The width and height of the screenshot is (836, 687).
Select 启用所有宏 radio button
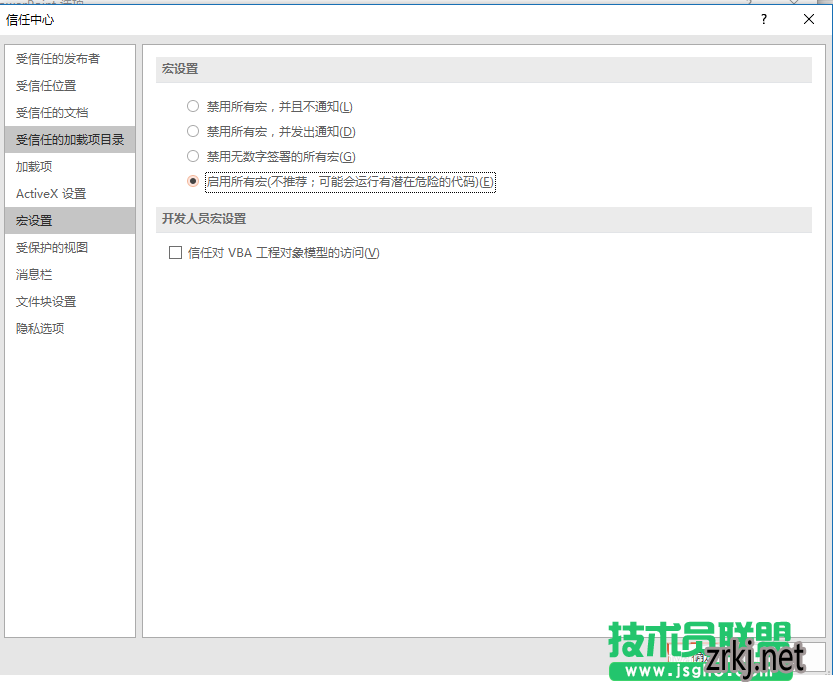[x=193, y=181]
